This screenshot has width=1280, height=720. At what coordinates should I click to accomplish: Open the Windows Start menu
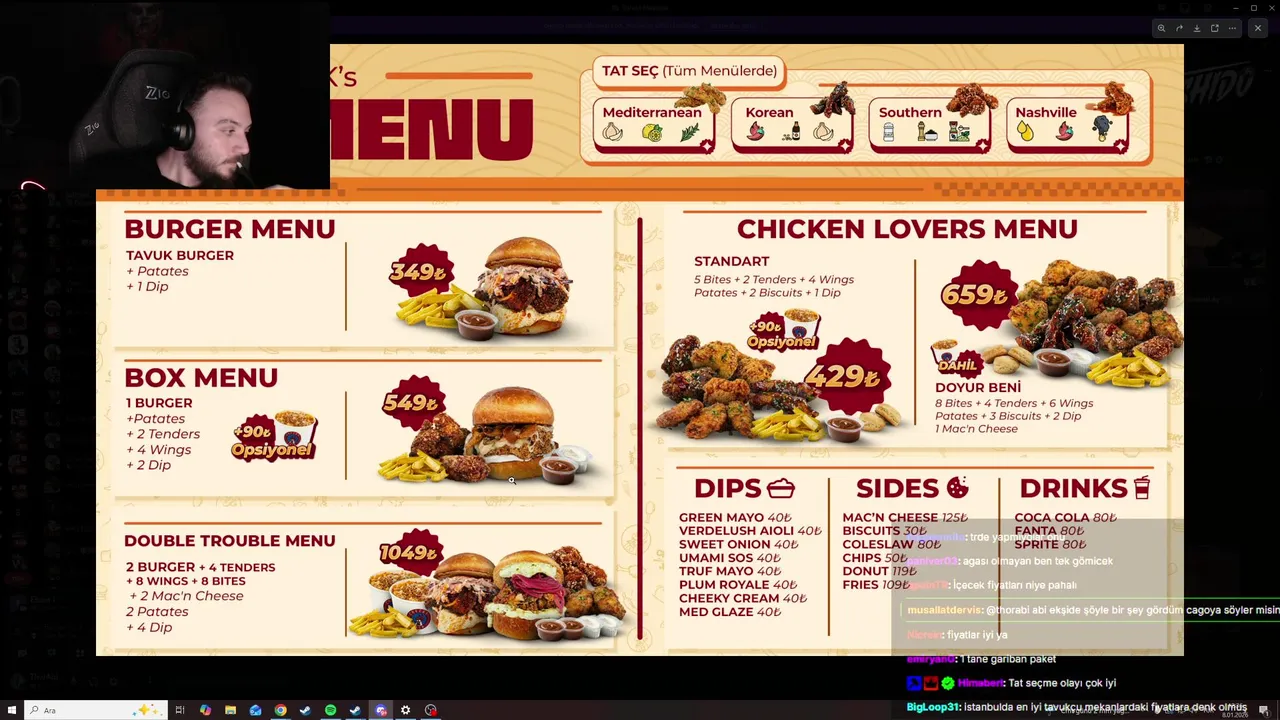click(11, 710)
